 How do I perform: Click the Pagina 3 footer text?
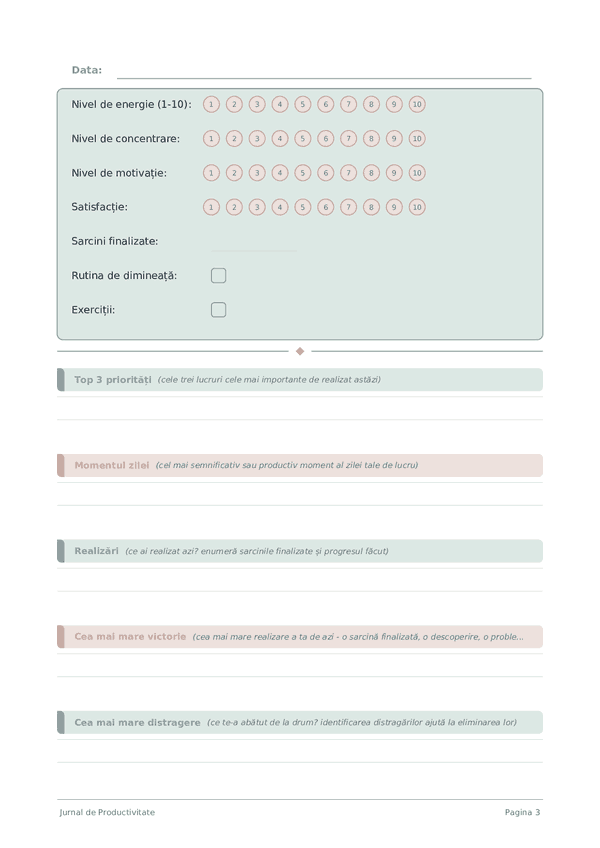coord(522,812)
